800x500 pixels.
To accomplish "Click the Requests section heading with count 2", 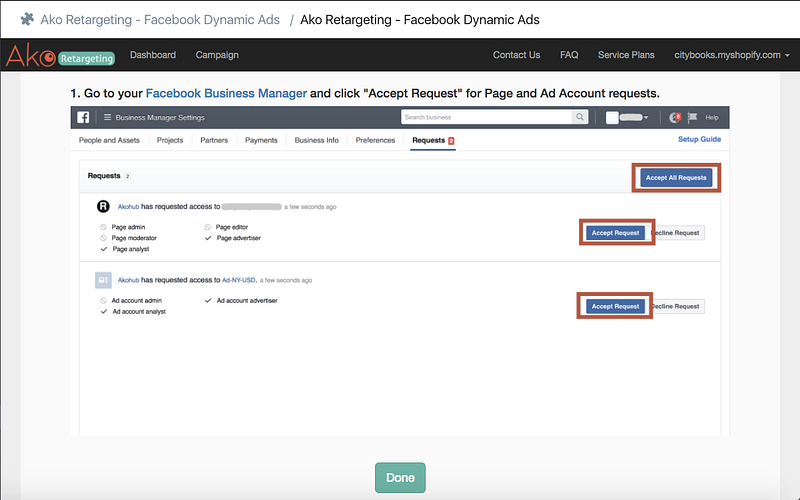I will 109,176.
